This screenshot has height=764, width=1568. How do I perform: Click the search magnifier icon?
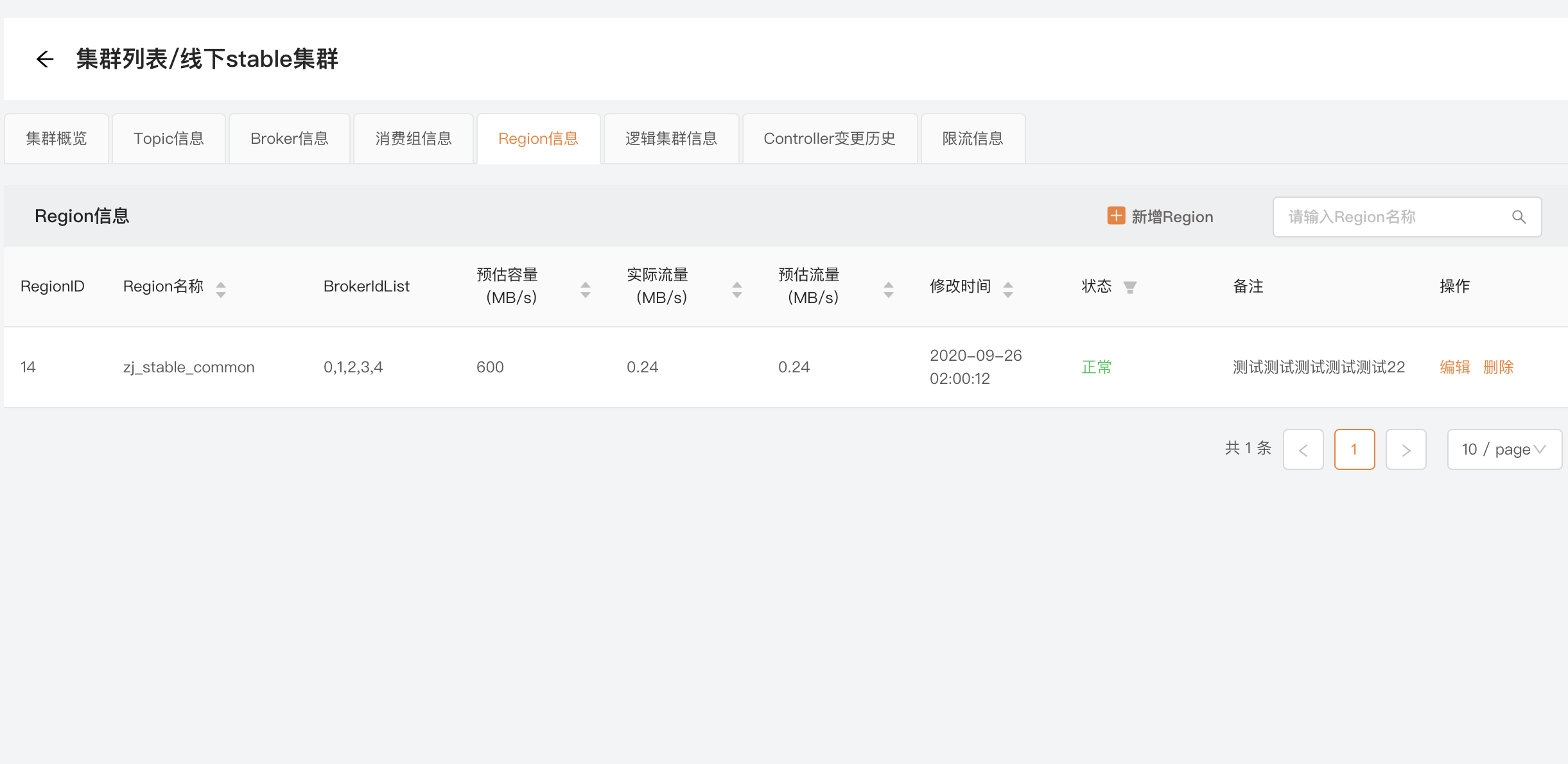pyautogui.click(x=1519, y=217)
